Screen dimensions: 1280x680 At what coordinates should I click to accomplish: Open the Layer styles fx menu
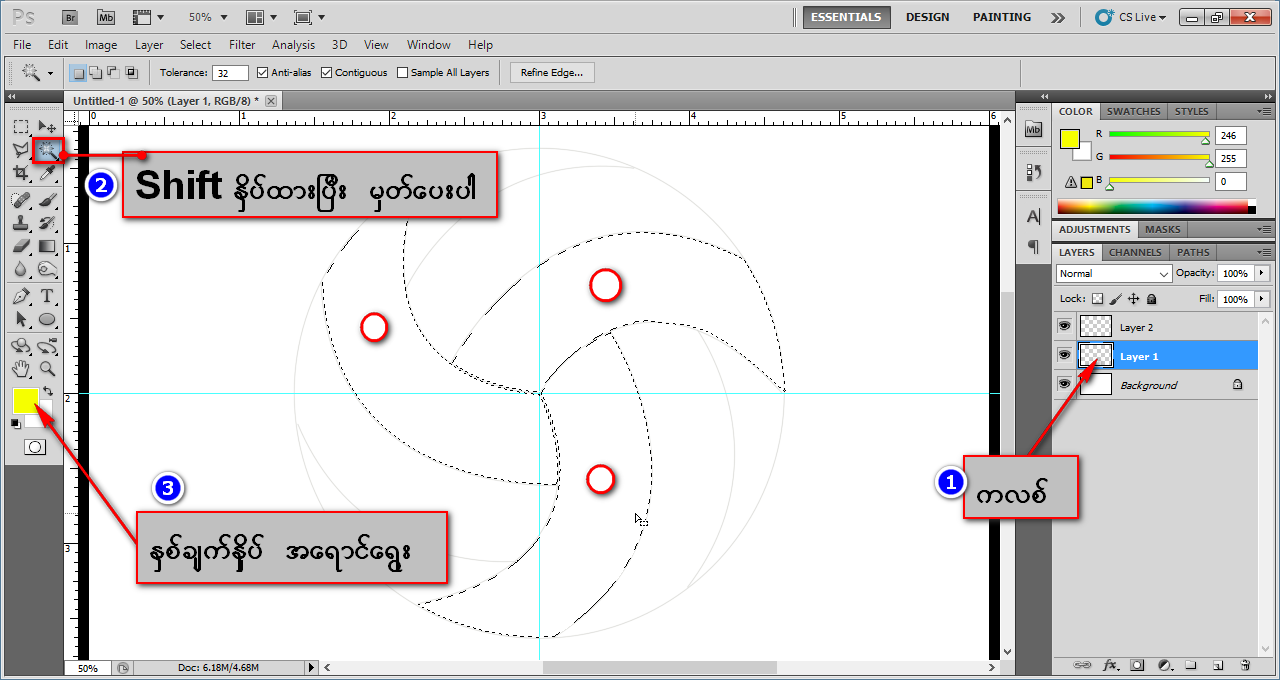(1110, 665)
